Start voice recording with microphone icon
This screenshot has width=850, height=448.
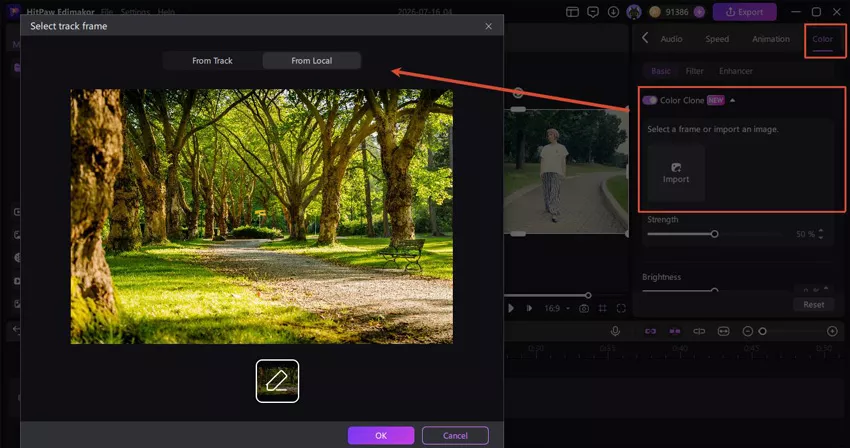[x=615, y=331]
